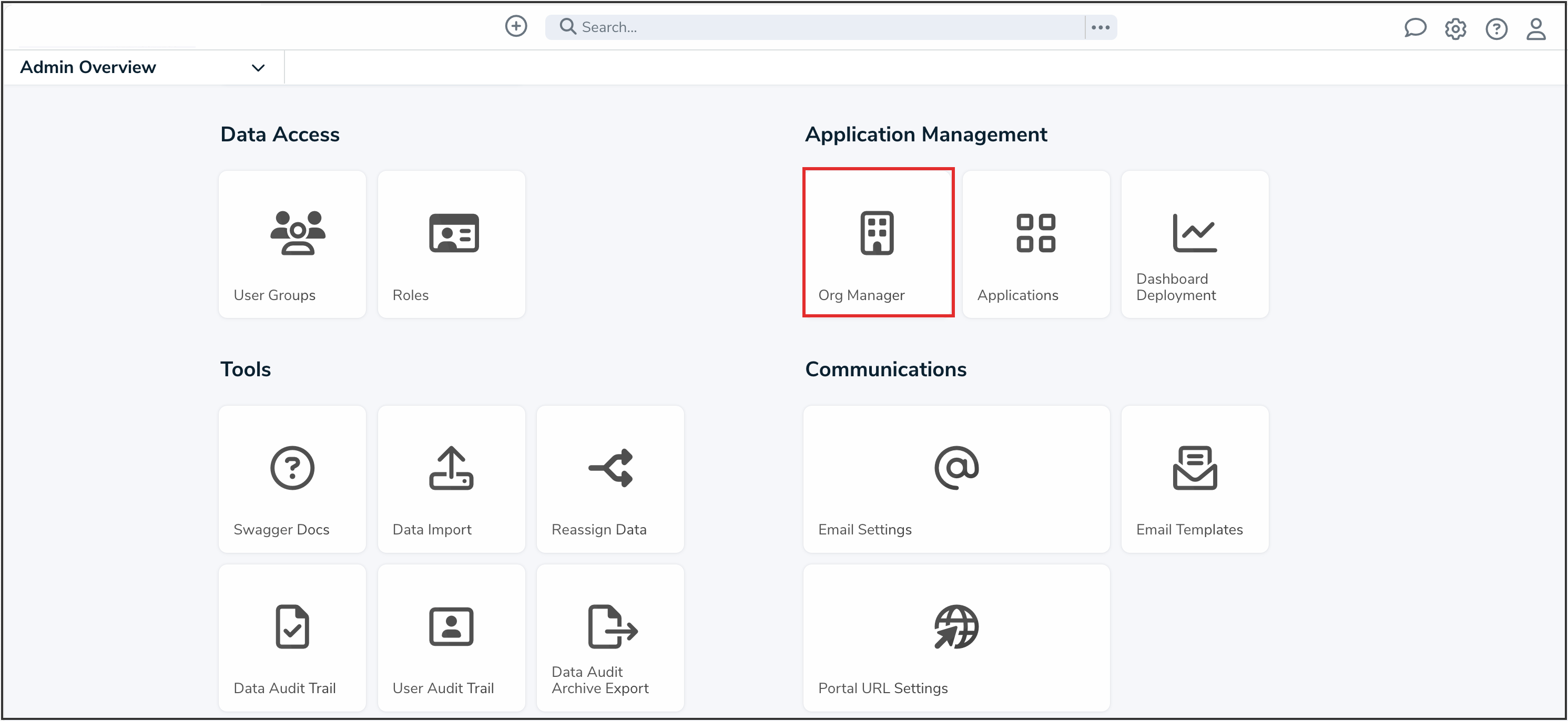Open the Applications tile
The height and width of the screenshot is (721, 1568).
1036,243
